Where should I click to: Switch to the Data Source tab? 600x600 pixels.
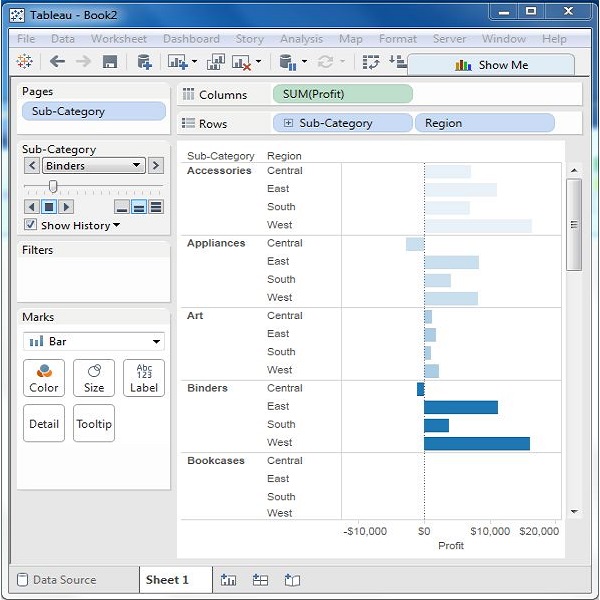coord(56,580)
